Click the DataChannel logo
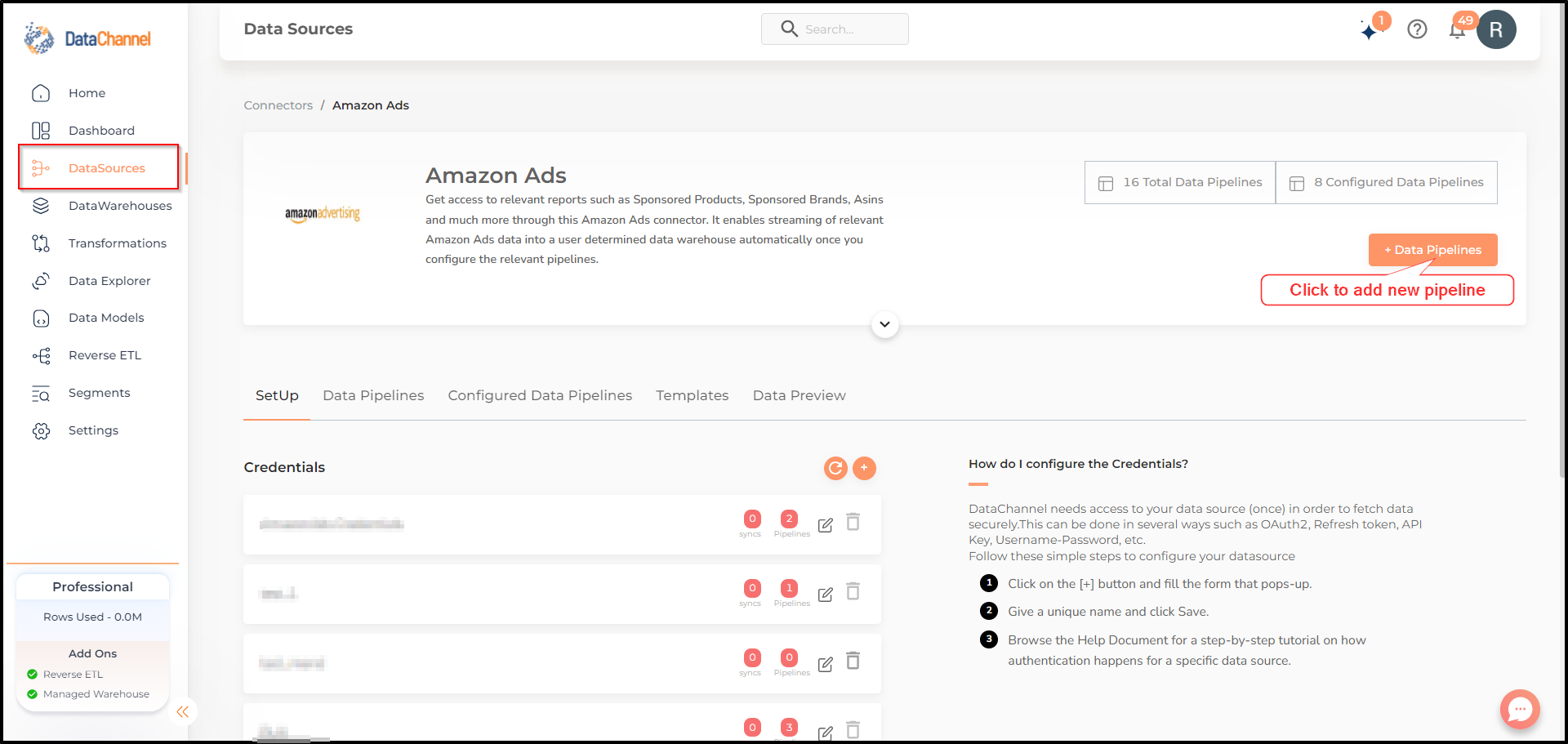The height and width of the screenshot is (744, 1568). tap(87, 38)
